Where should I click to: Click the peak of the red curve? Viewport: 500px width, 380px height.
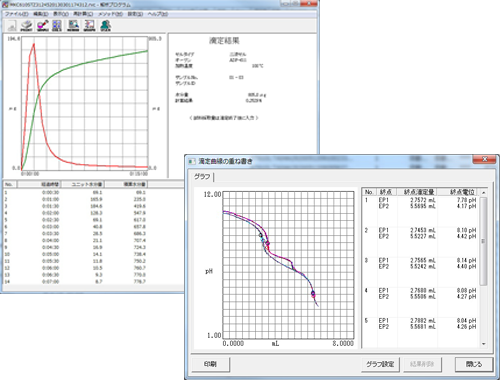[34, 44]
